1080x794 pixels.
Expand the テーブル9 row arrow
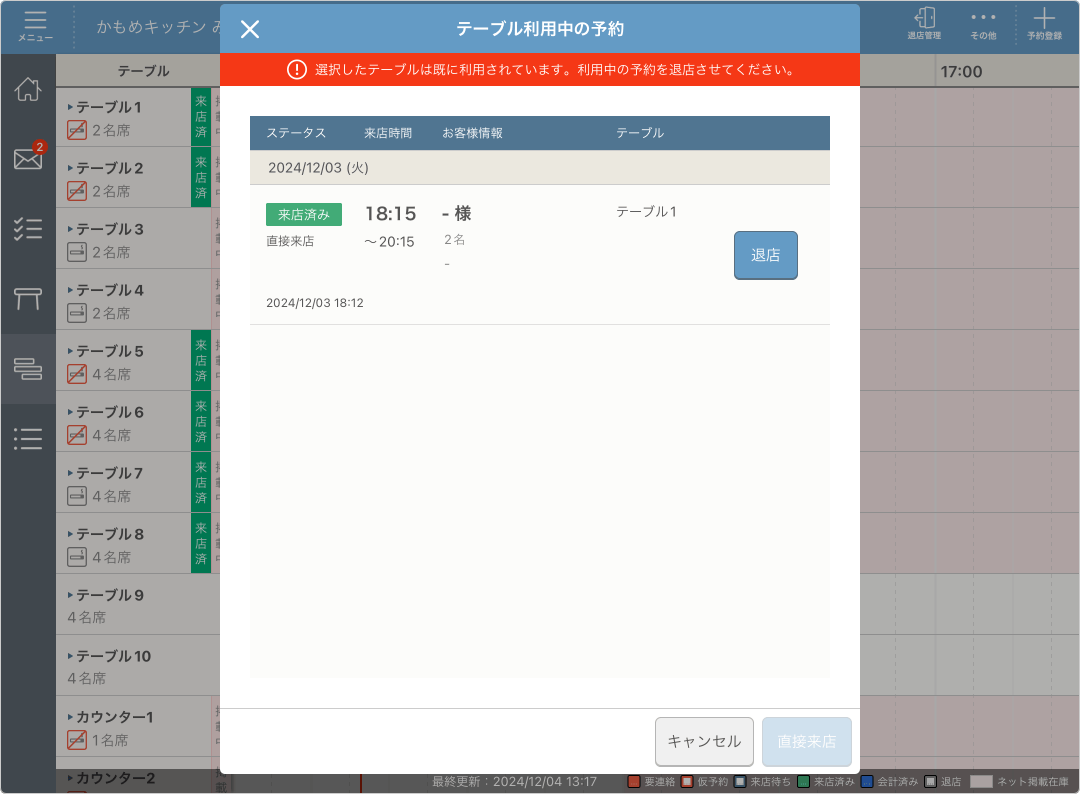[70, 595]
